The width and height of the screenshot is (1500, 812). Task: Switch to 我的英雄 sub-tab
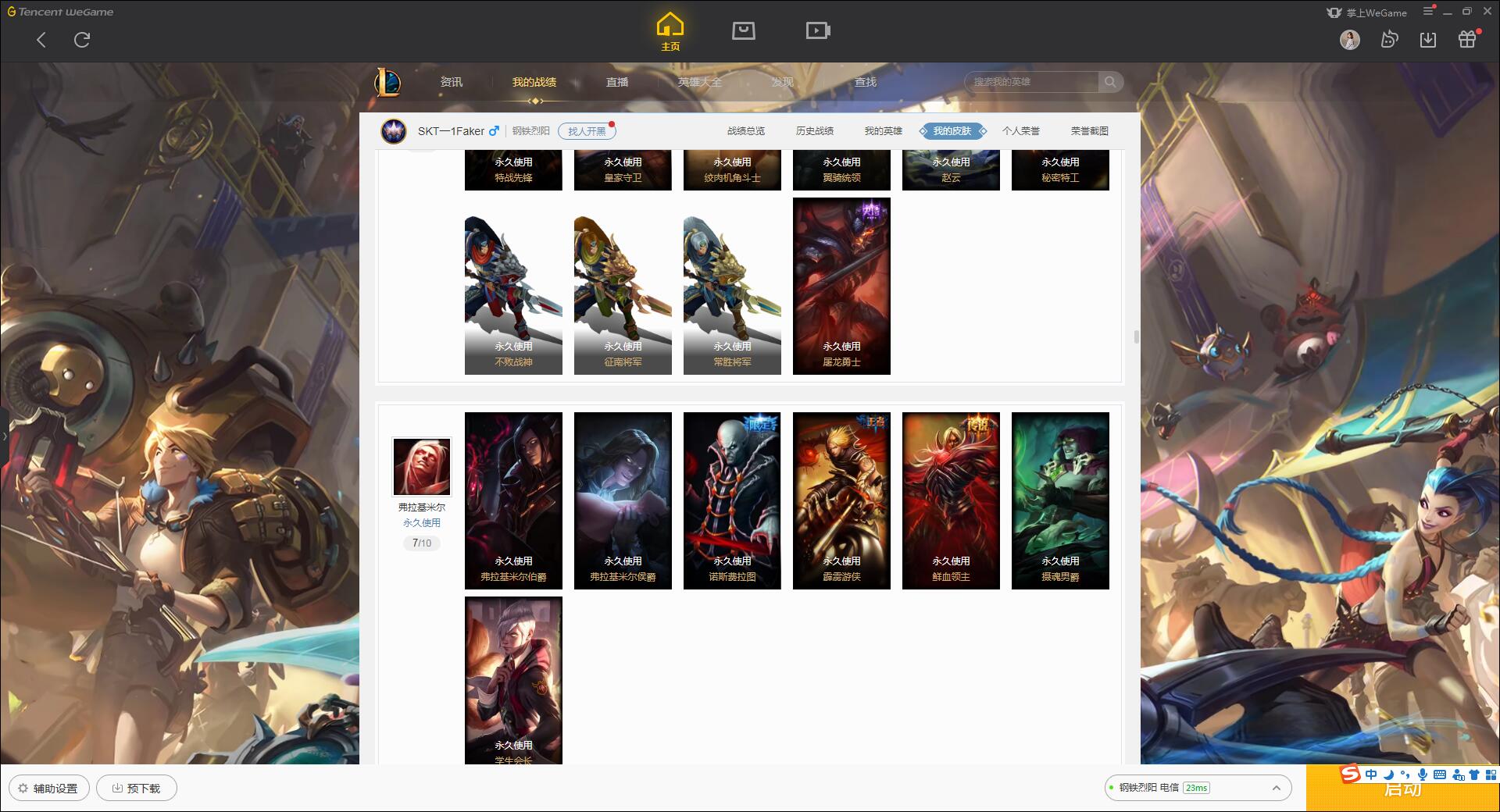click(884, 131)
